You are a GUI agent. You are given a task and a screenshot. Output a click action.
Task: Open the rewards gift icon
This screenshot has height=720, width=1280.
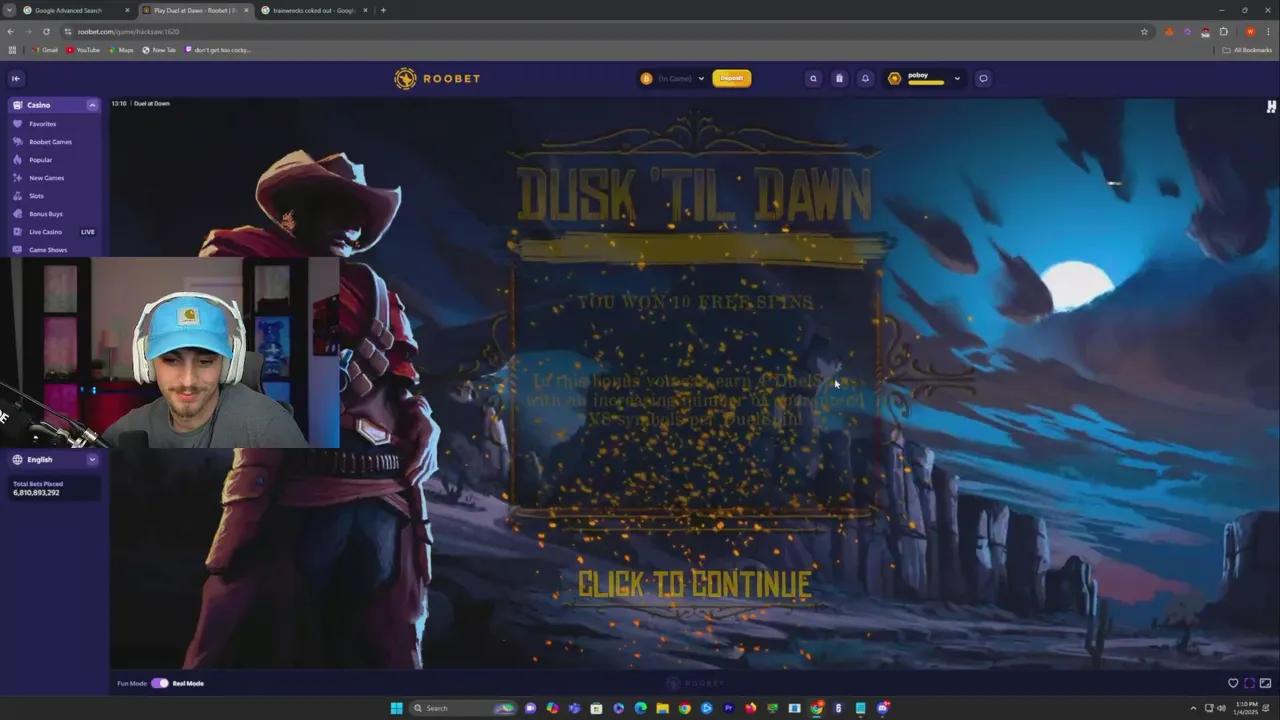click(x=839, y=78)
